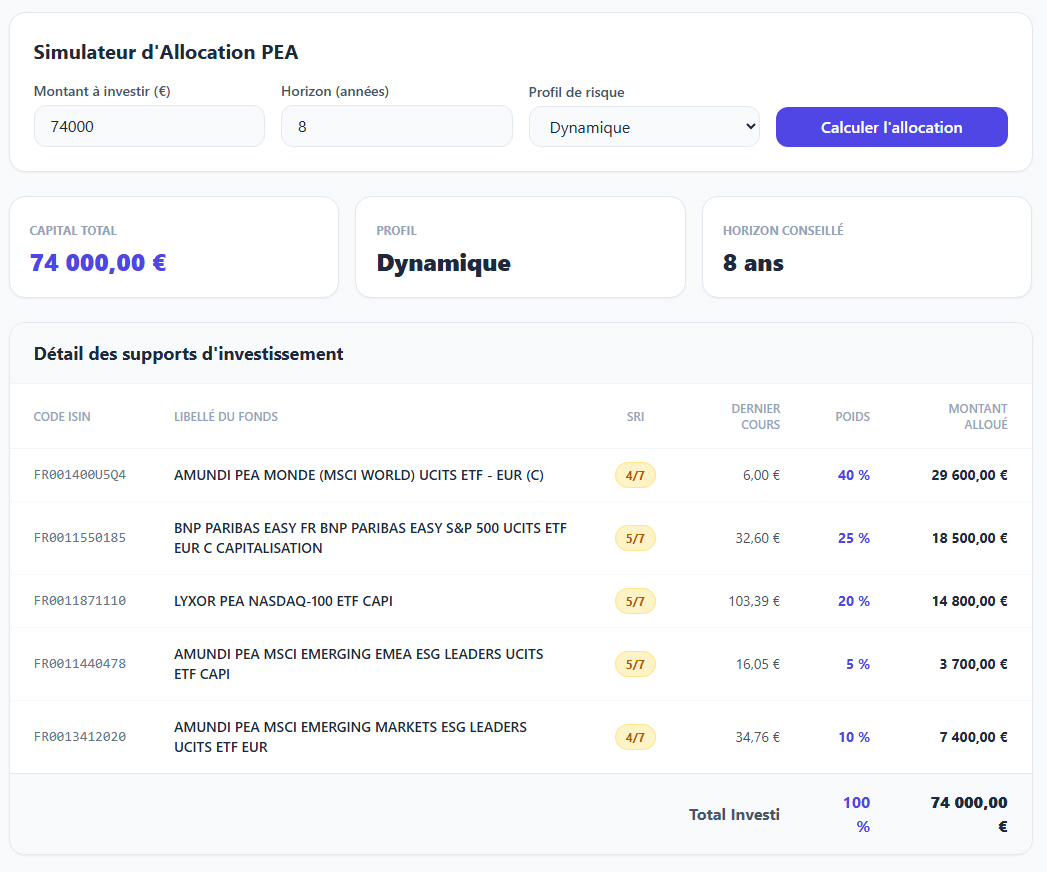The height and width of the screenshot is (872, 1047).
Task: Select ISIN code FR0011550185
Action: (x=80, y=537)
